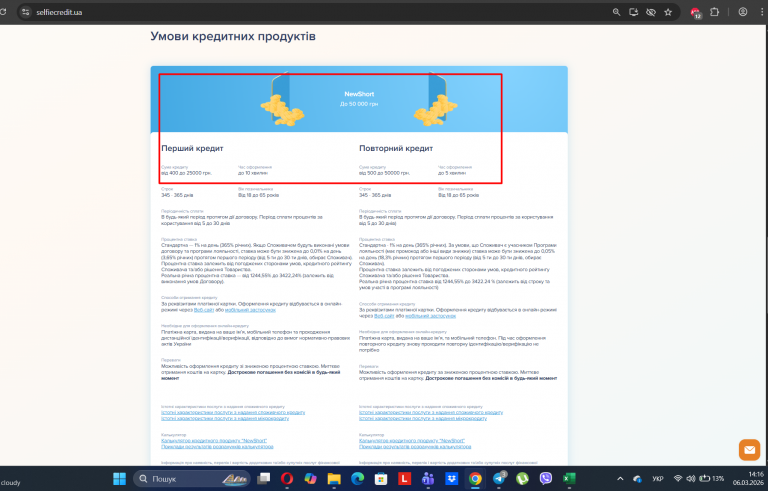This screenshot has width=768, height=491.
Task: Click the battery 13% indicator
Action: click(x=712, y=479)
